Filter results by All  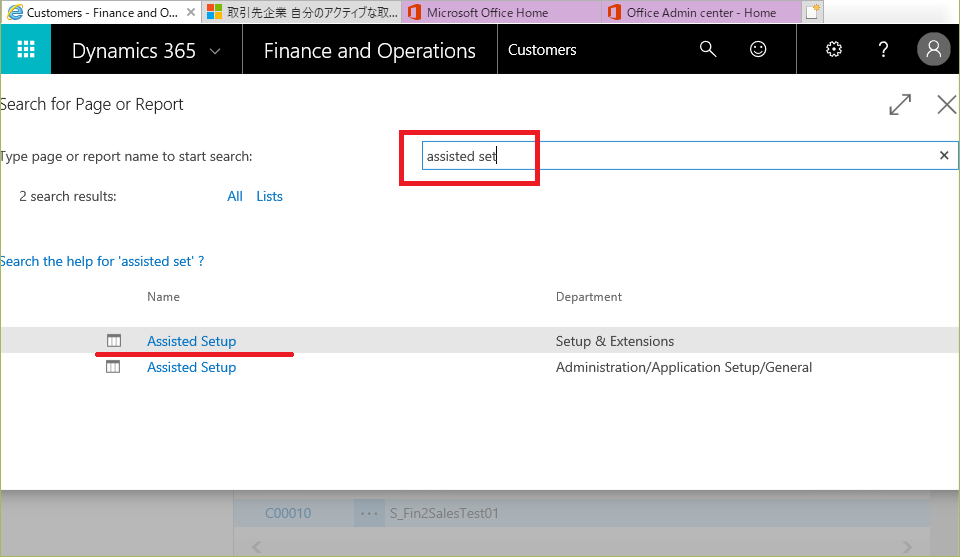235,196
